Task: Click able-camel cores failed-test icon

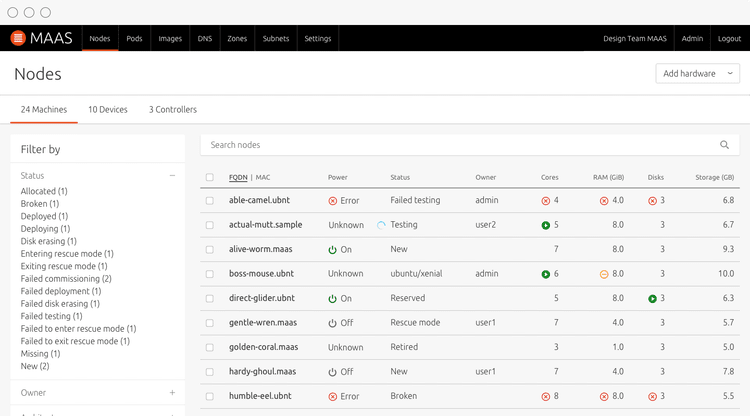Action: (x=545, y=201)
